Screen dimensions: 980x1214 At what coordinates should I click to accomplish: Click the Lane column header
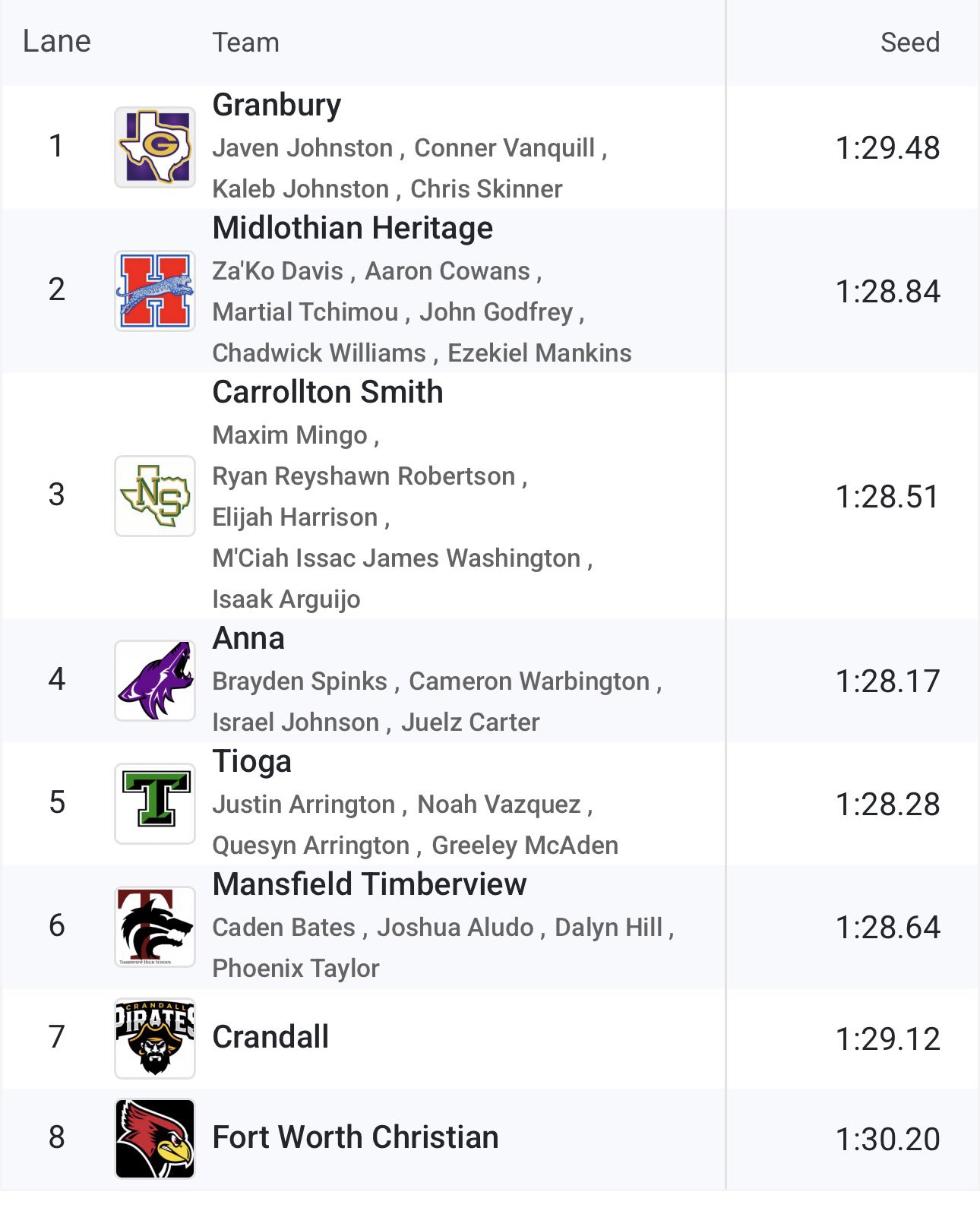click(57, 42)
